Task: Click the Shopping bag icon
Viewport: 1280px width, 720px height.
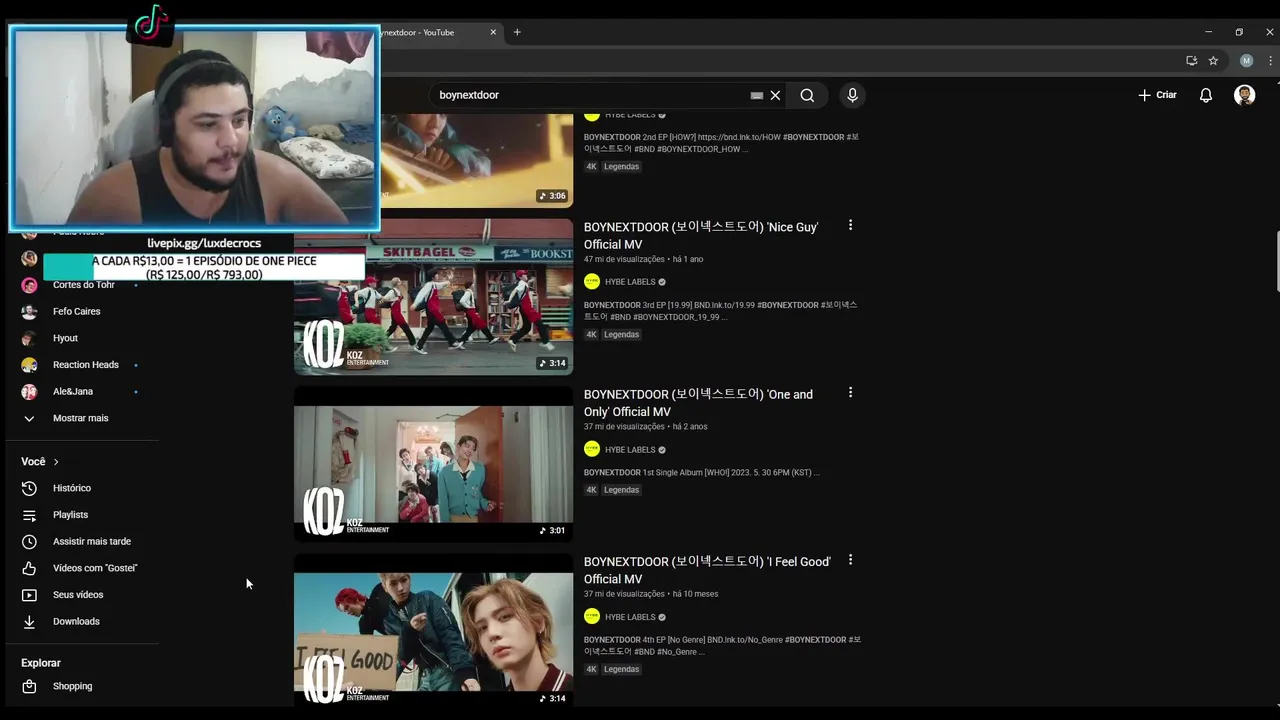Action: coord(29,686)
